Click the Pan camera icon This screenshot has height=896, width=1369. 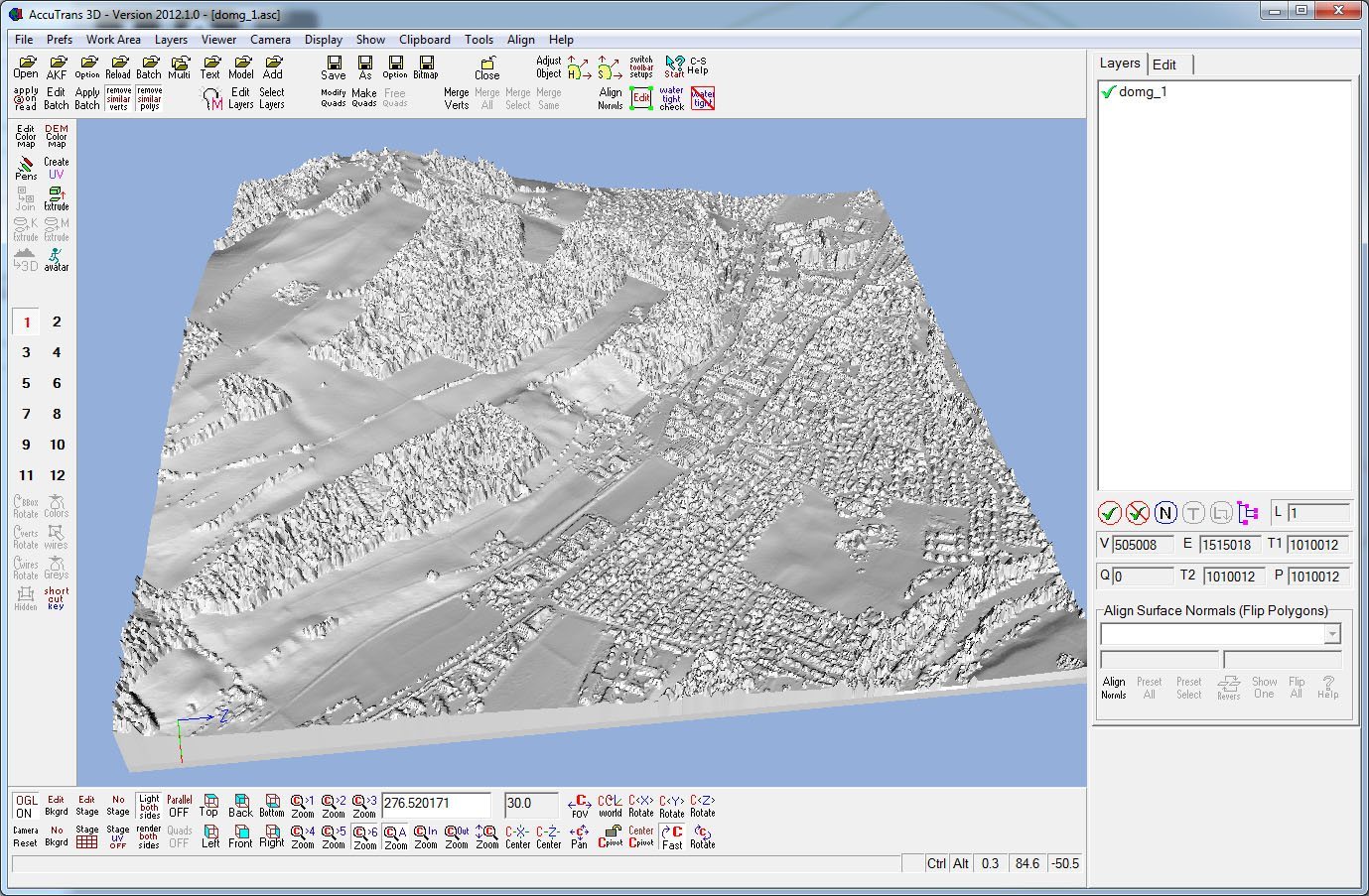(x=579, y=837)
